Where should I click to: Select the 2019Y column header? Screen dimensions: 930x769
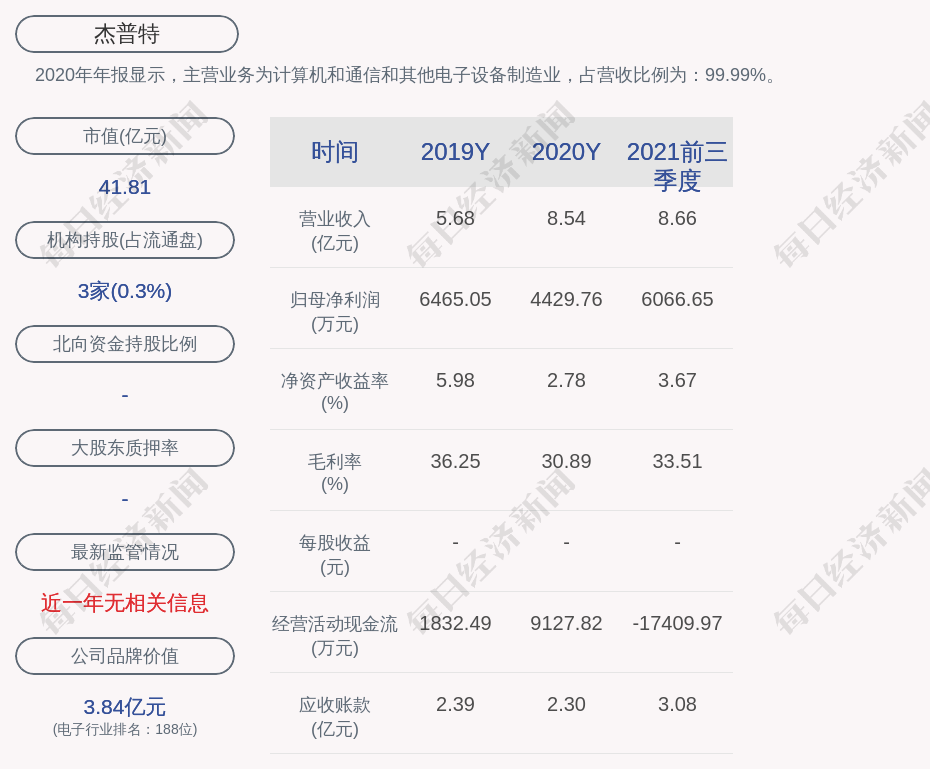click(x=455, y=152)
